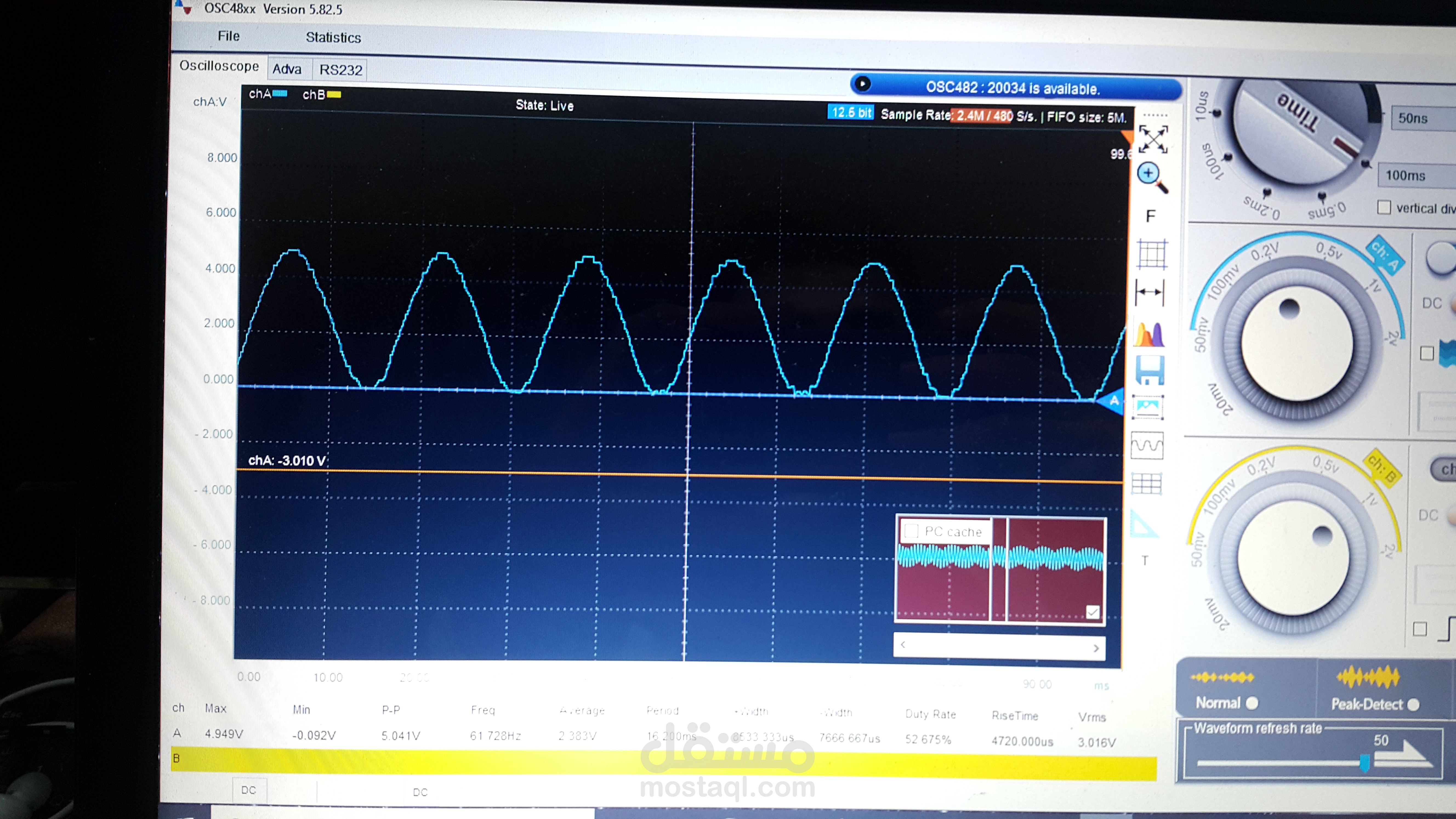Click the State: Live status text
The height and width of the screenshot is (819, 1456).
[x=544, y=105]
